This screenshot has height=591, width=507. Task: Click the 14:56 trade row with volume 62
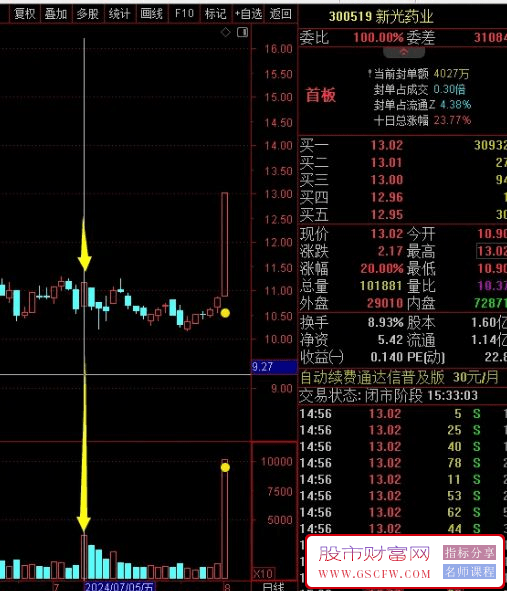(402, 512)
